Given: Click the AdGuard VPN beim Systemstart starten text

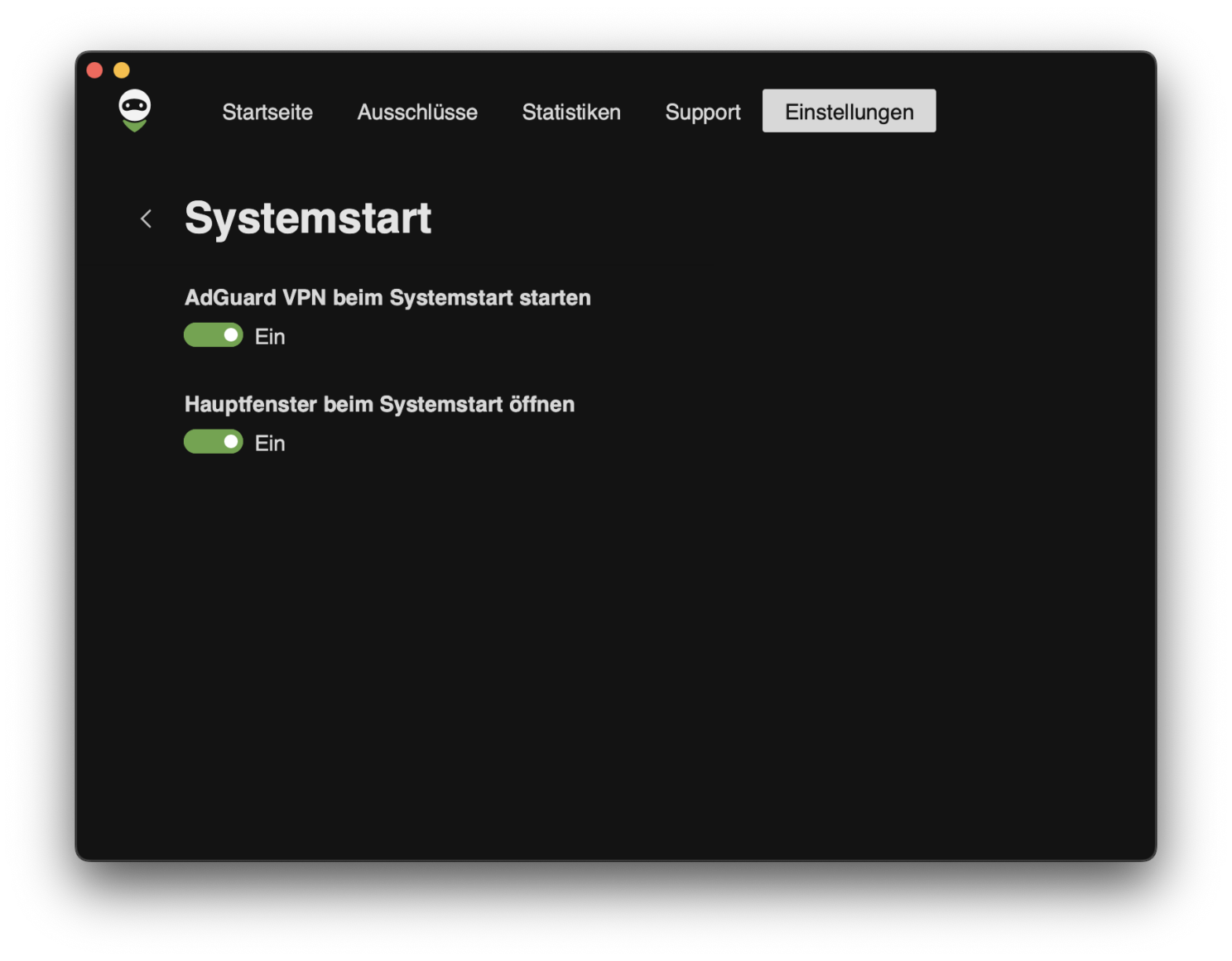Looking at the screenshot, I should tap(387, 297).
